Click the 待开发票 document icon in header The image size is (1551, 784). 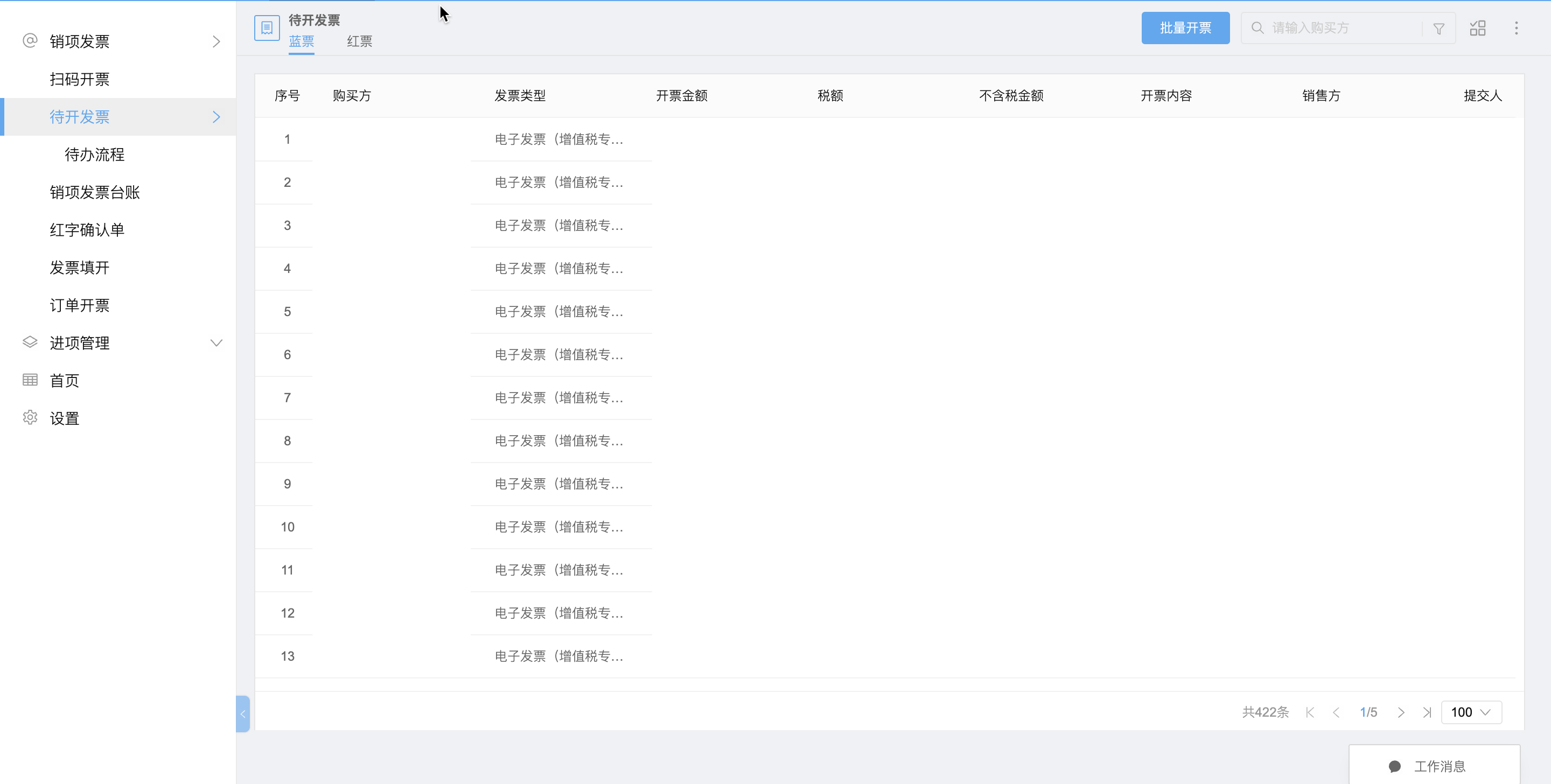(267, 27)
